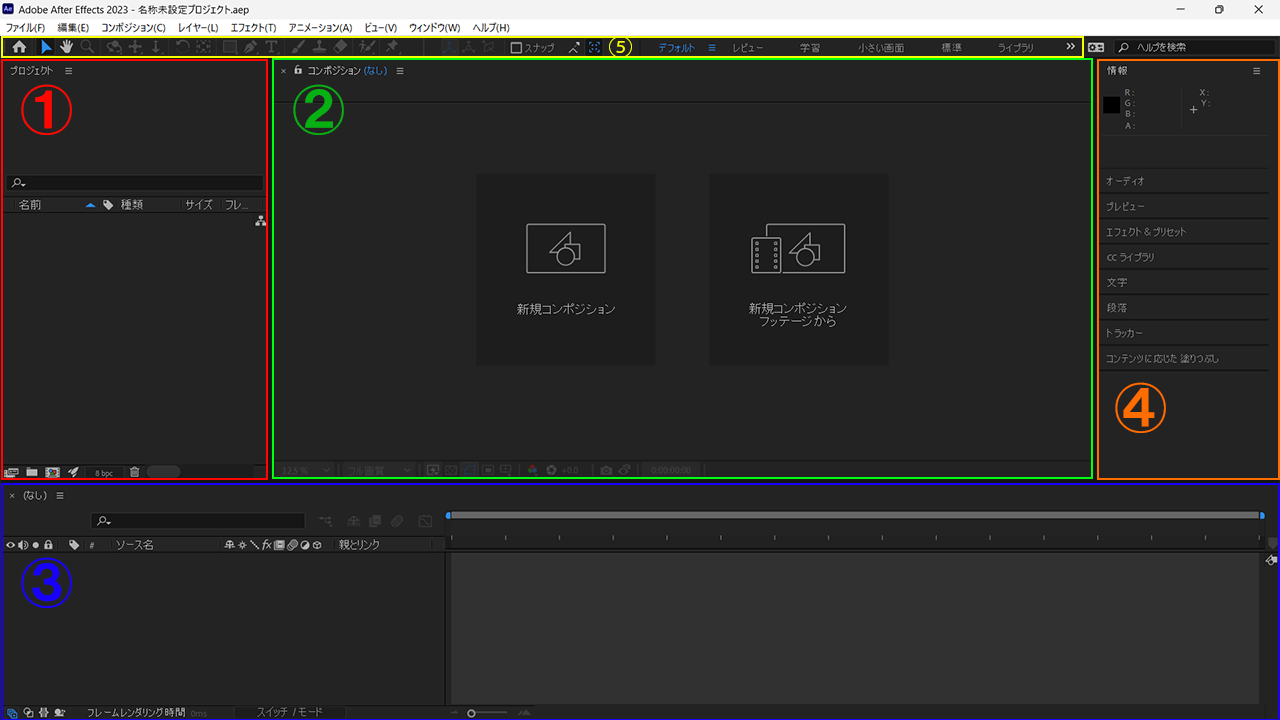Image resolution: width=1280 pixels, height=720 pixels.
Task: Select the Zoom magnifier tool
Action: [88, 47]
